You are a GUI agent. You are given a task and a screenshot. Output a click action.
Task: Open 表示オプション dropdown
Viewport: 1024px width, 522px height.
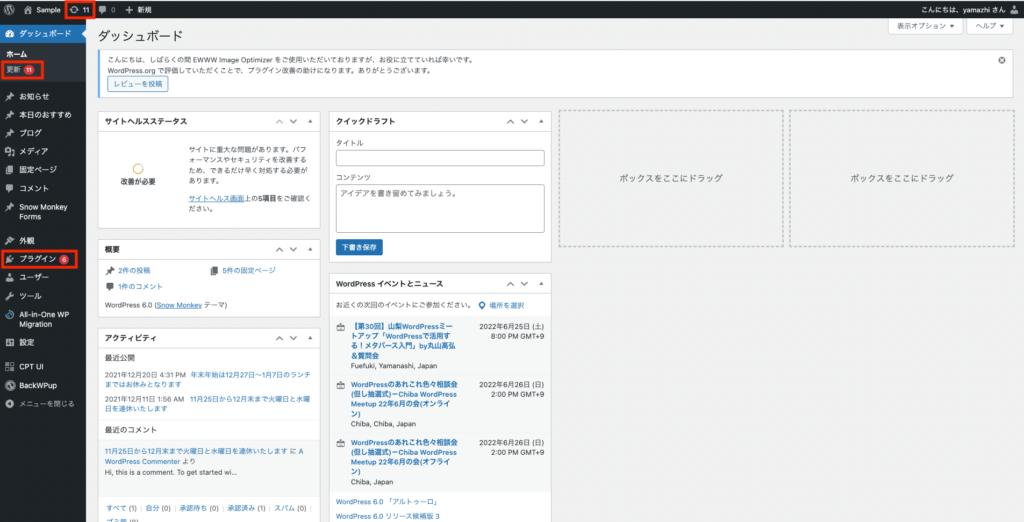pyautogui.click(x=925, y=26)
